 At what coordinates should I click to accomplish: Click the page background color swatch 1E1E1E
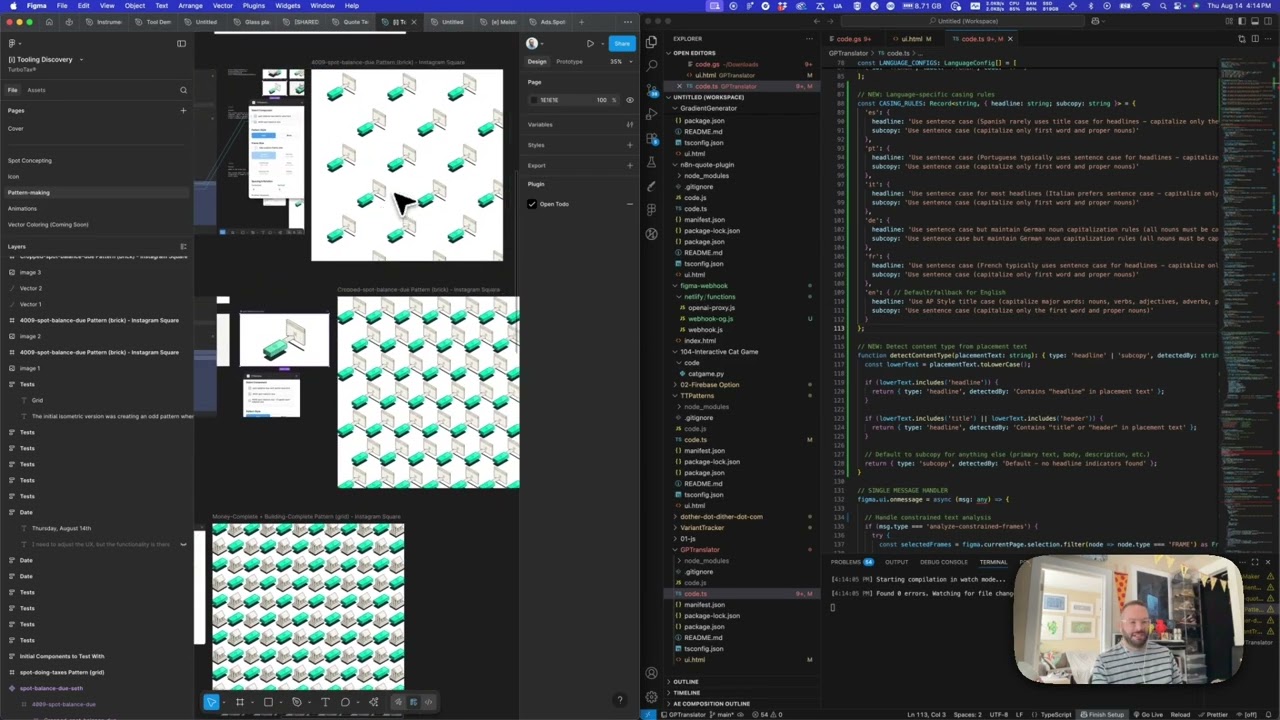click(533, 100)
